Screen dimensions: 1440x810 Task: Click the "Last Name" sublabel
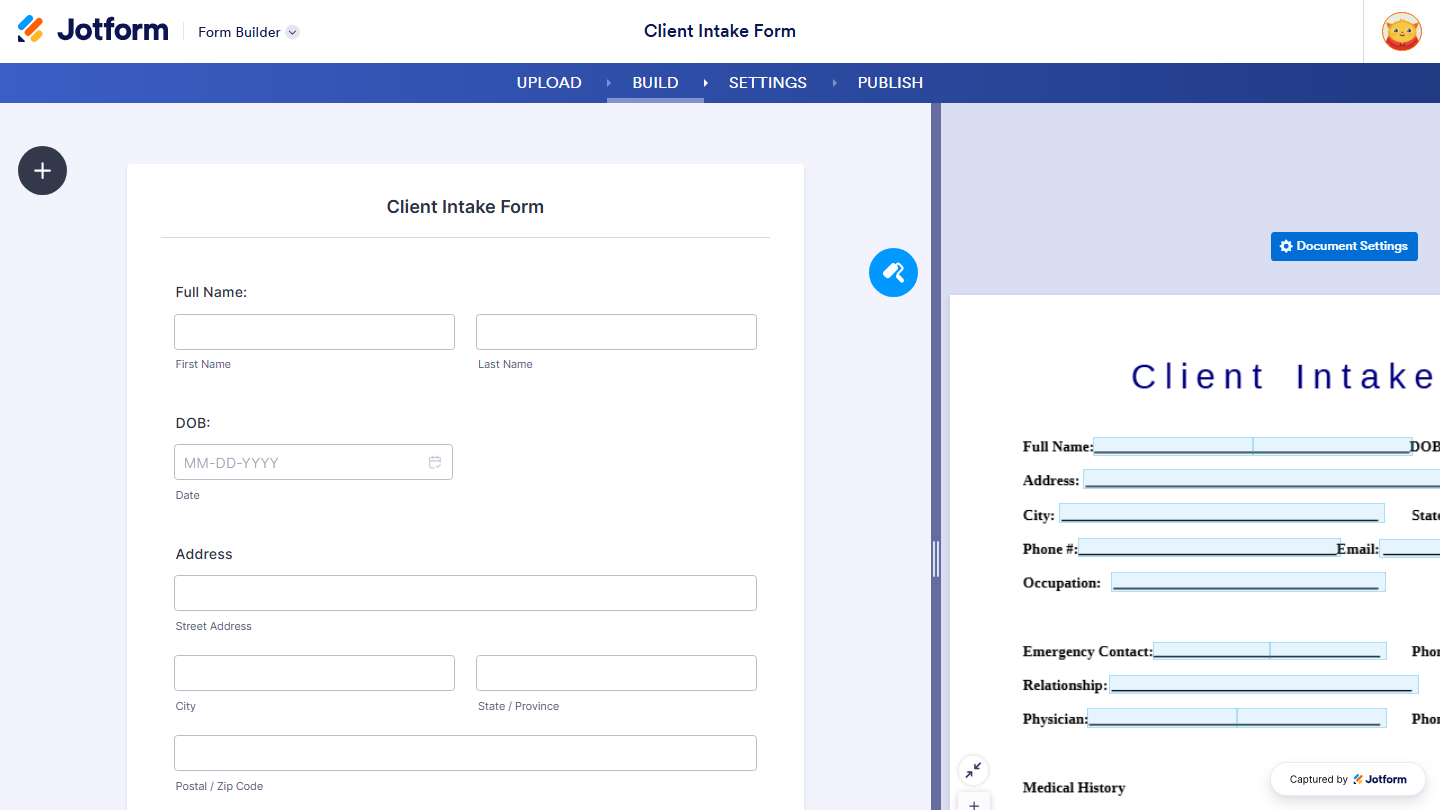tap(505, 364)
